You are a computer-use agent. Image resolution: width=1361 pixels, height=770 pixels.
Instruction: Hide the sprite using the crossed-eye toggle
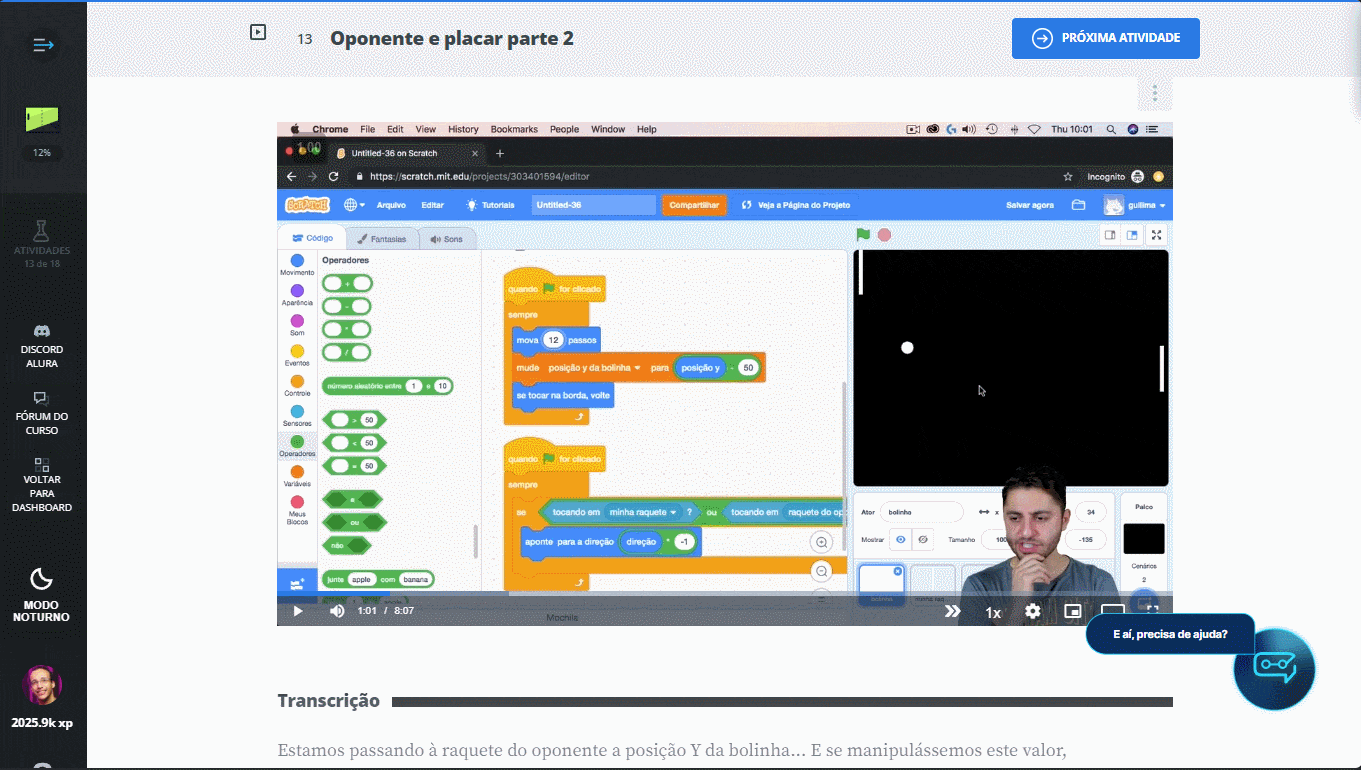coord(923,539)
